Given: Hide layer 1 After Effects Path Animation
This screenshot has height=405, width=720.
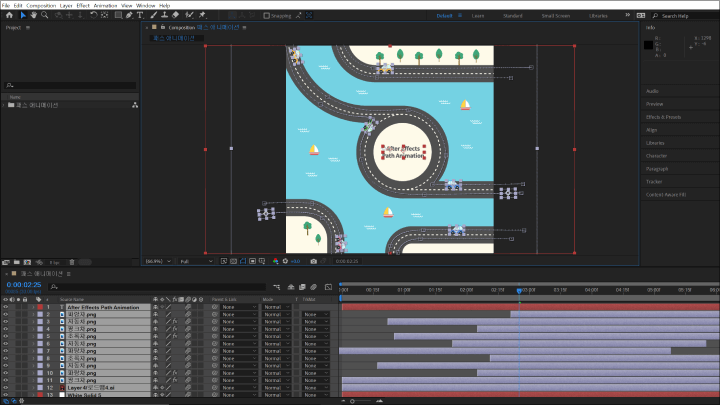Looking at the screenshot, I should [x=6, y=307].
